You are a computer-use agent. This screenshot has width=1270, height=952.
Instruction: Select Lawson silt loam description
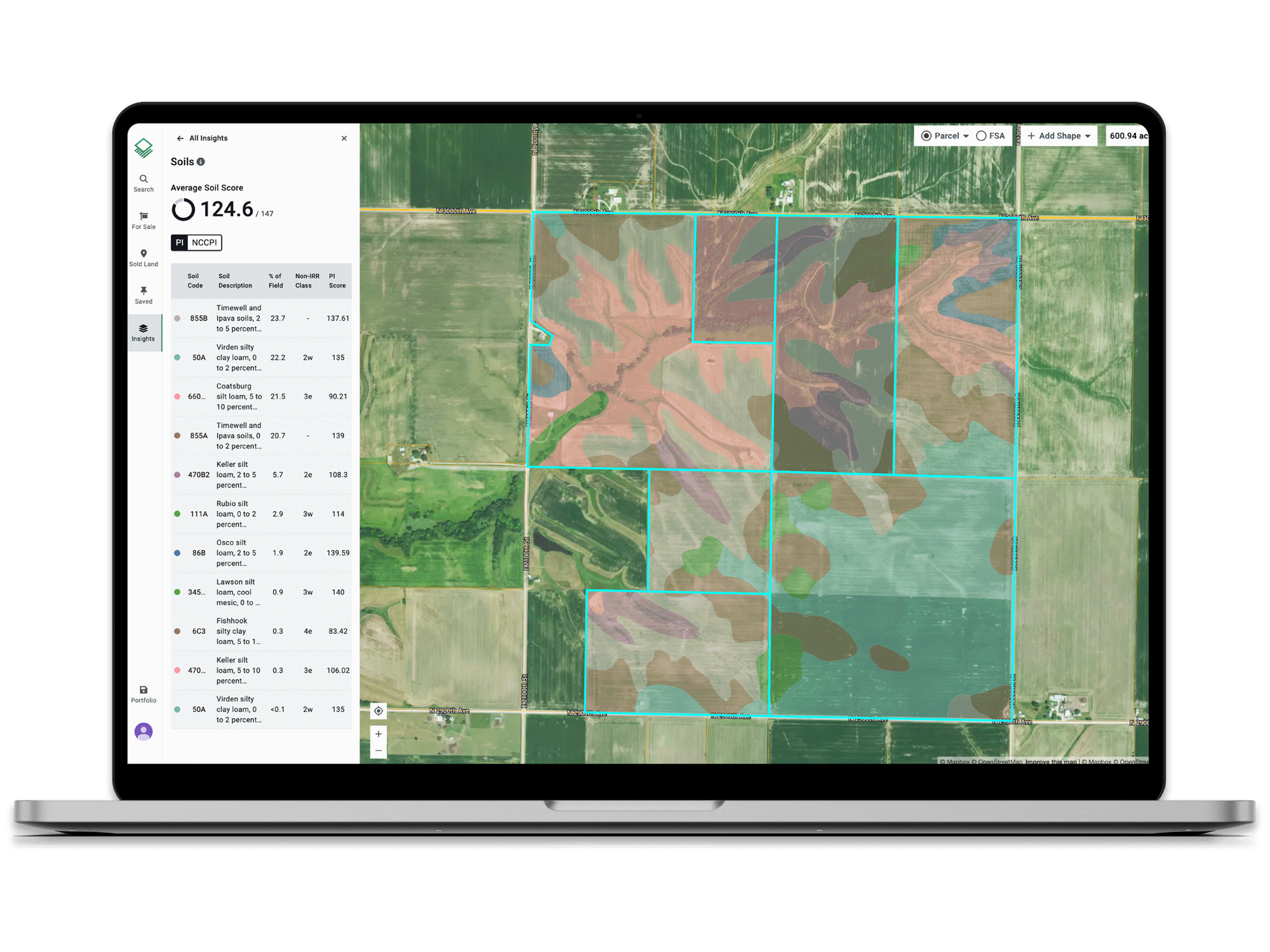pos(237,592)
